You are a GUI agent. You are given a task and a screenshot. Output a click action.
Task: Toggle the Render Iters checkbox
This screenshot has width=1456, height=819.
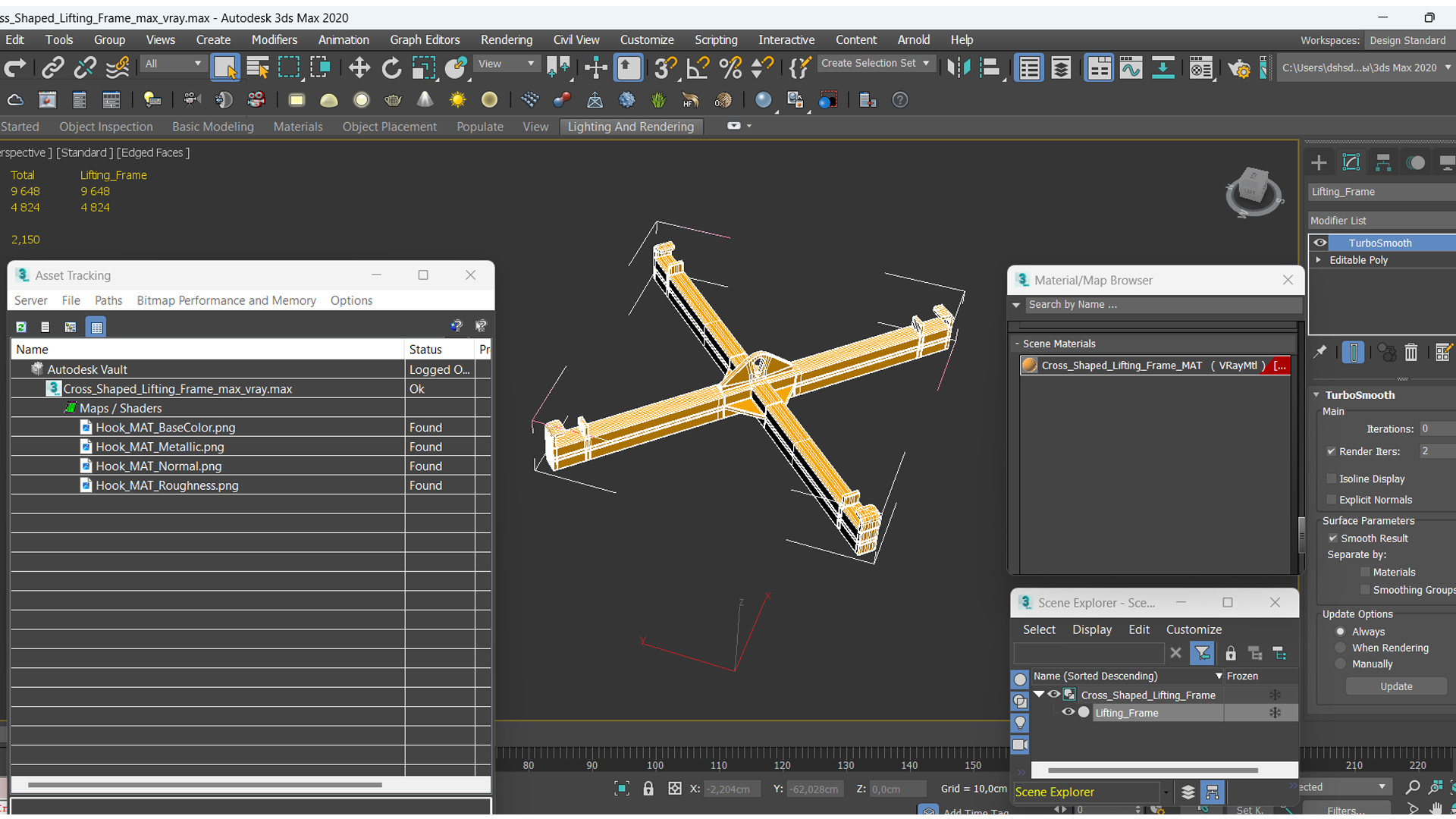point(1331,451)
